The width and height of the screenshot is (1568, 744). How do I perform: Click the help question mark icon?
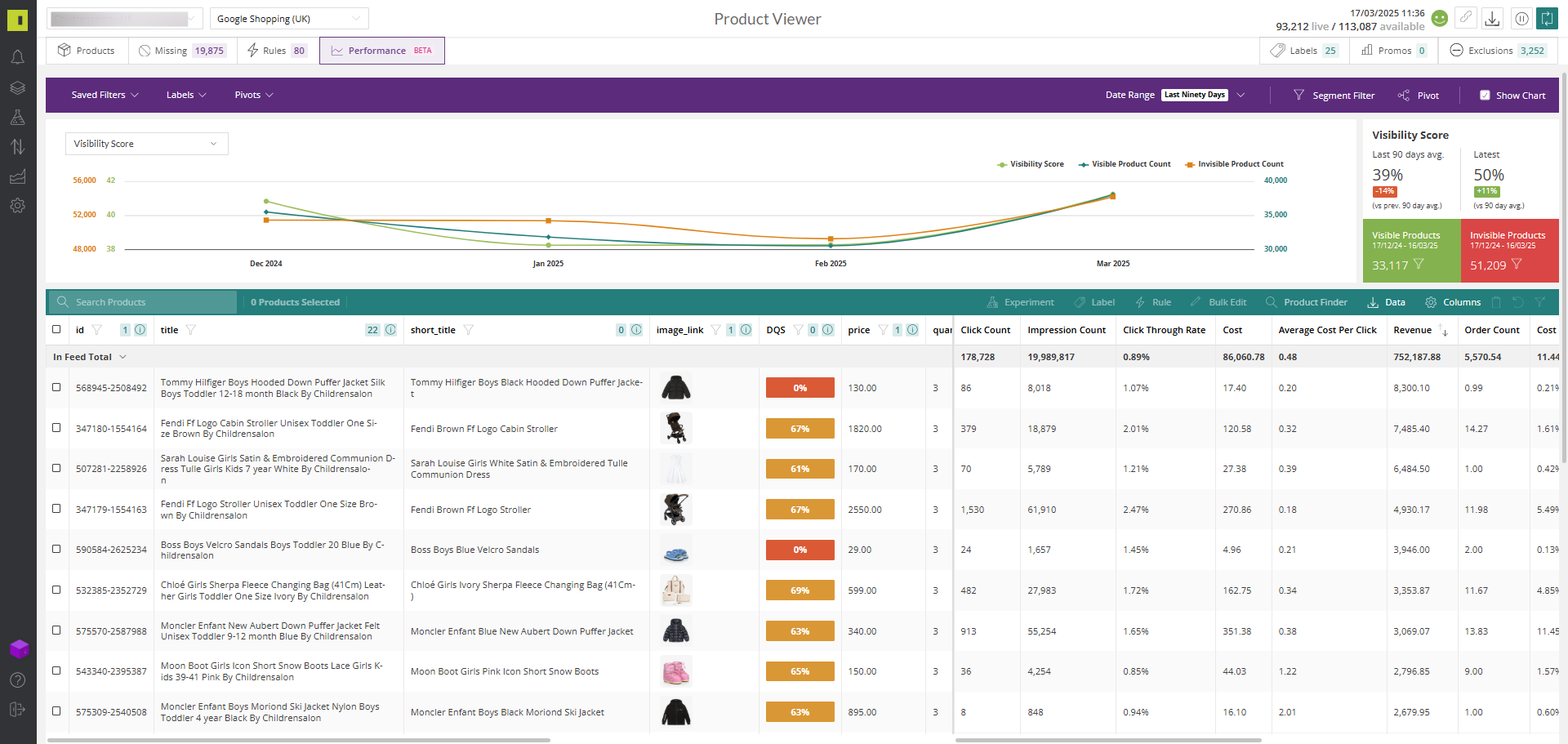pyautogui.click(x=17, y=679)
